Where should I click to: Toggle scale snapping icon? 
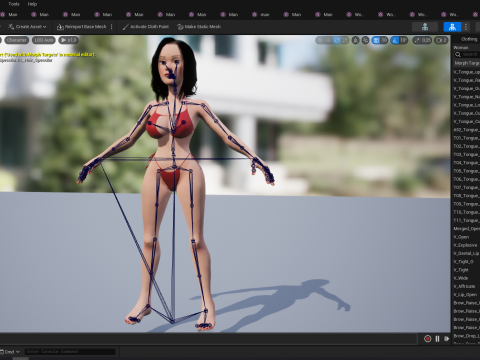[x=417, y=40]
